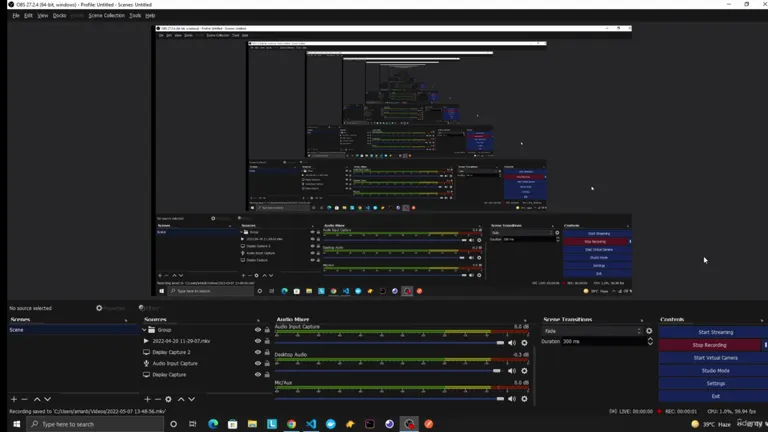The width and height of the screenshot is (768, 432).
Task: Open the Edit menu
Action: tap(28, 16)
